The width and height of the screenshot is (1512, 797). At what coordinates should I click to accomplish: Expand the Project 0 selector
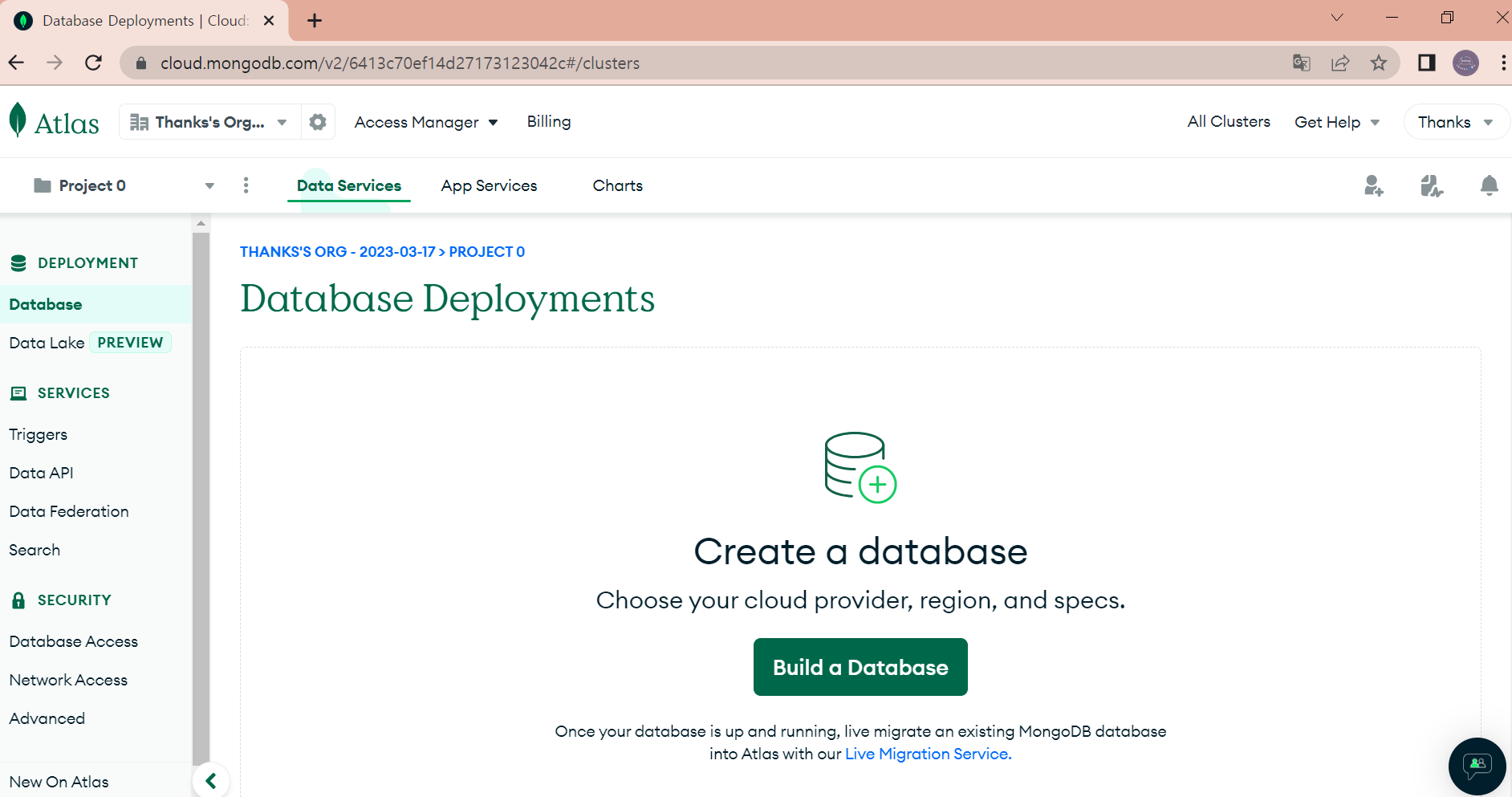tap(124, 185)
